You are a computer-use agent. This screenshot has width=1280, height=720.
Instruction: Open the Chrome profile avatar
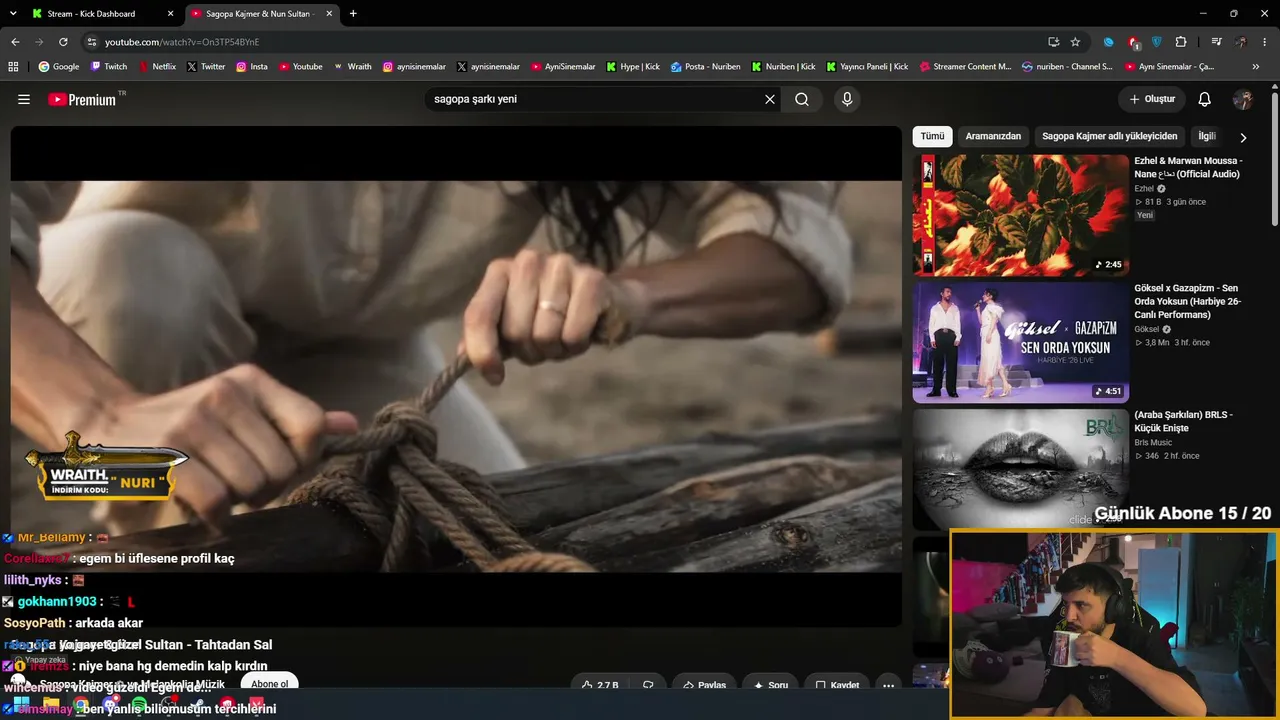tap(1241, 42)
